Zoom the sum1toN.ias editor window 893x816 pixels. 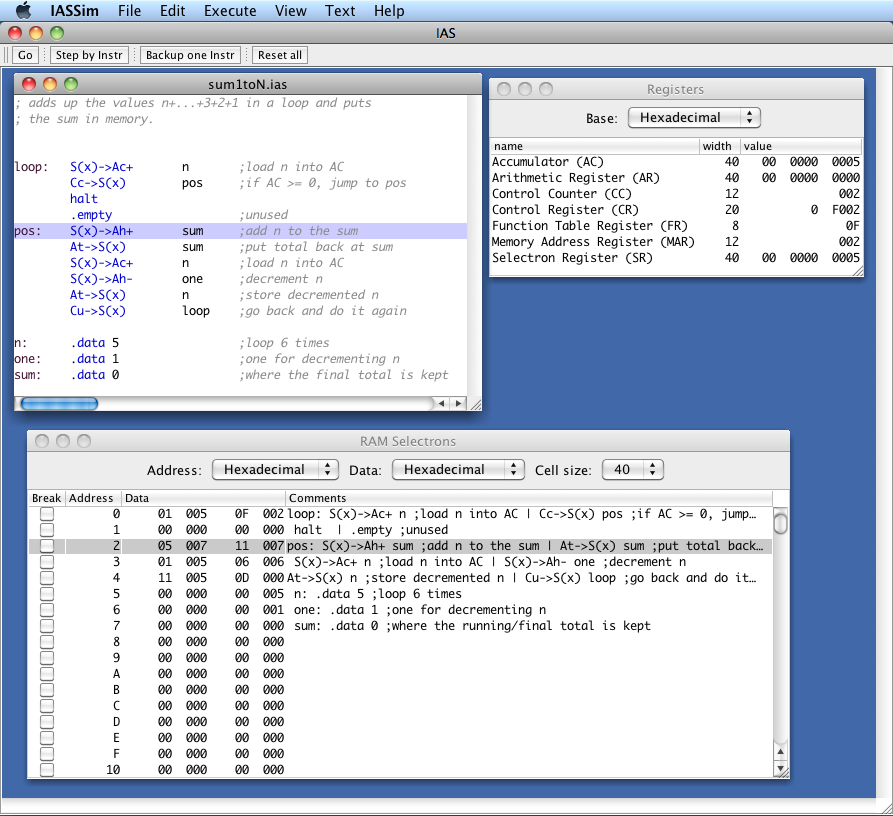71,84
